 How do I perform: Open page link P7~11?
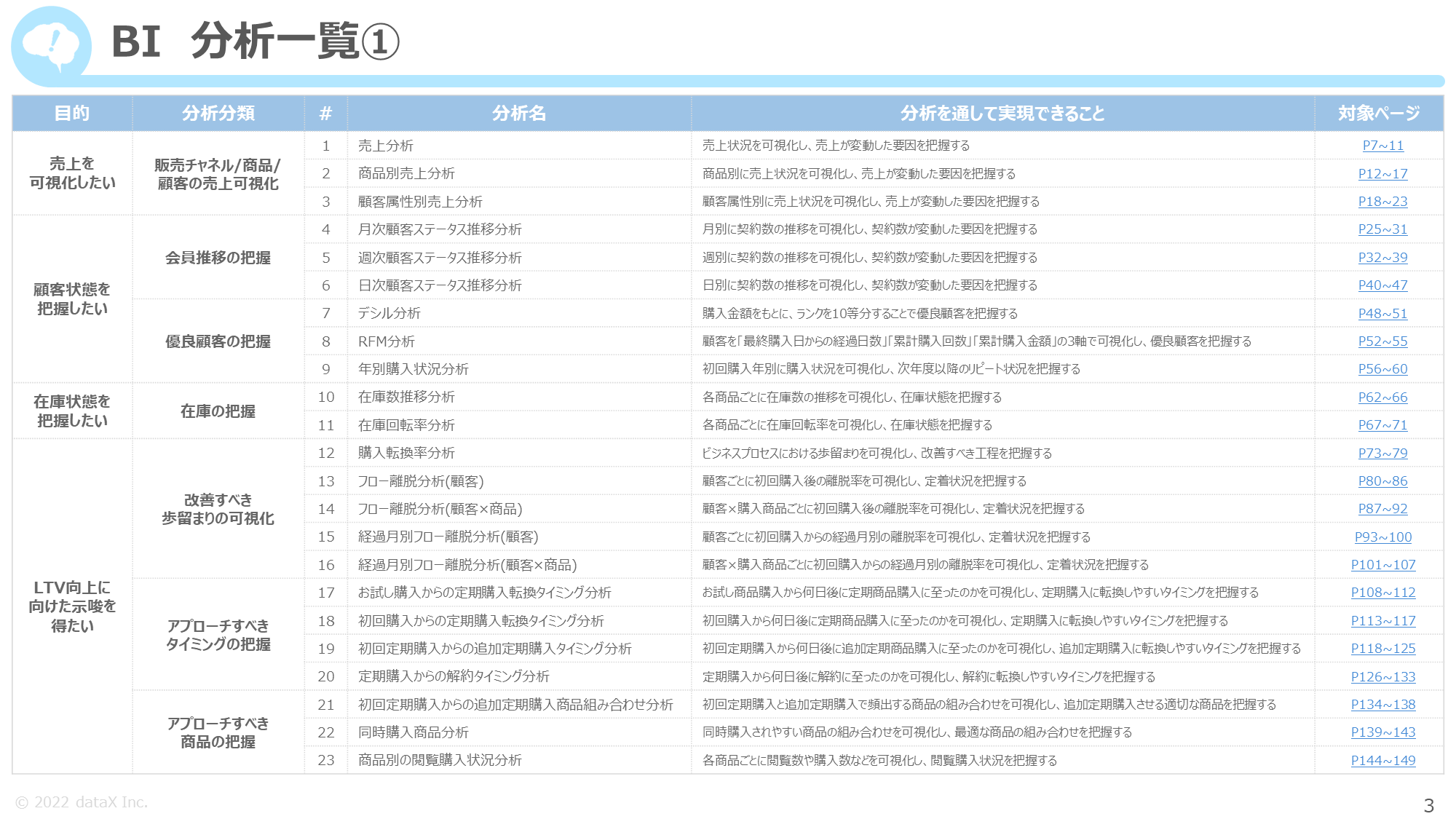coord(1382,146)
